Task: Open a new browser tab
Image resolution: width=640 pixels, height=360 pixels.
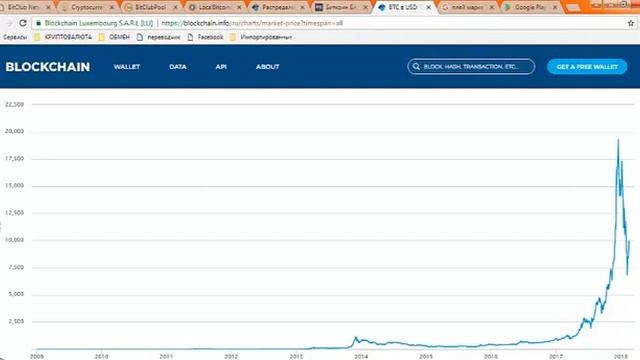Action: point(573,8)
